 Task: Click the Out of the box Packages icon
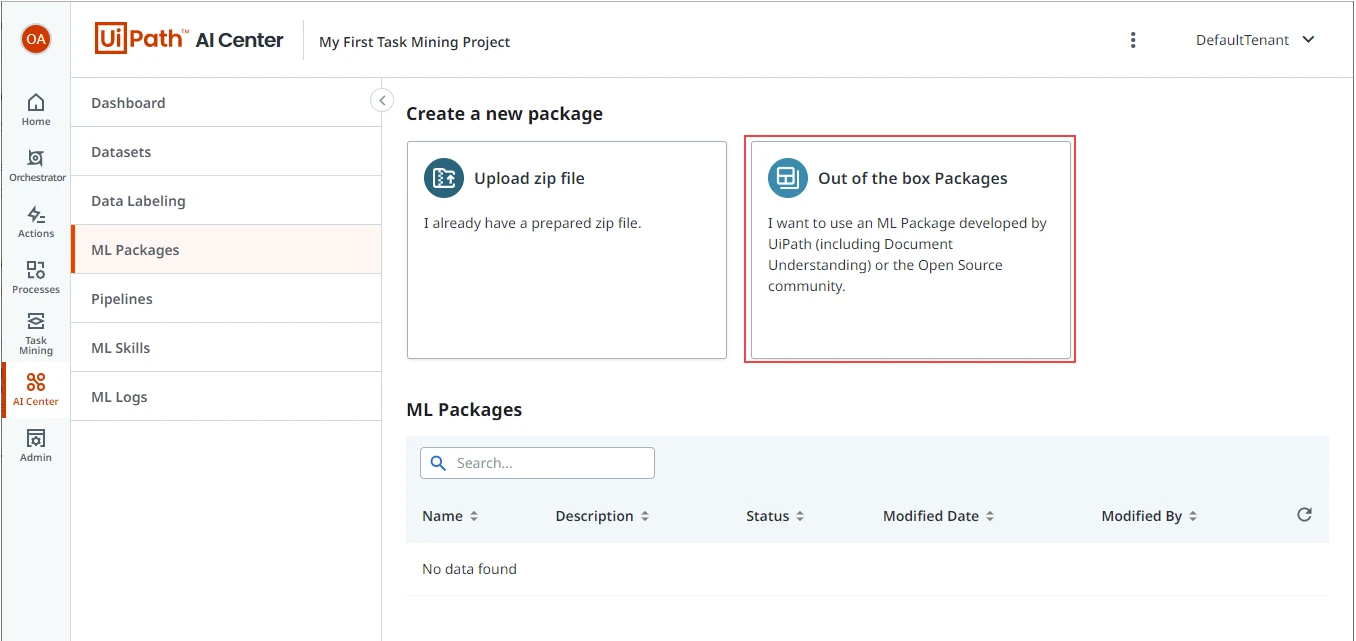click(788, 178)
